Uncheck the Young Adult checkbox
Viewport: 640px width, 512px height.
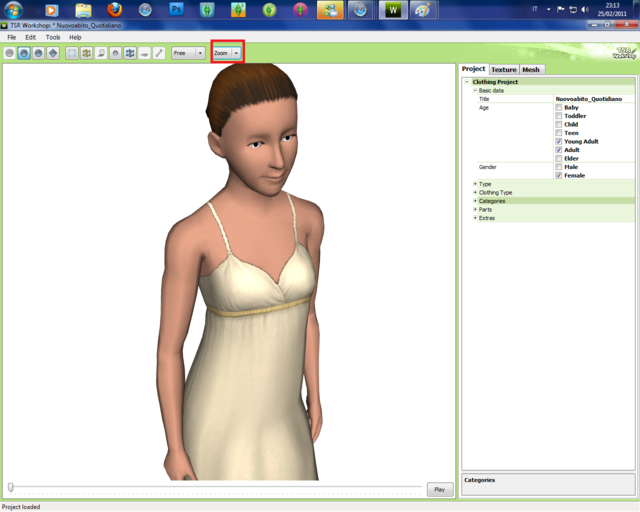pyautogui.click(x=559, y=141)
